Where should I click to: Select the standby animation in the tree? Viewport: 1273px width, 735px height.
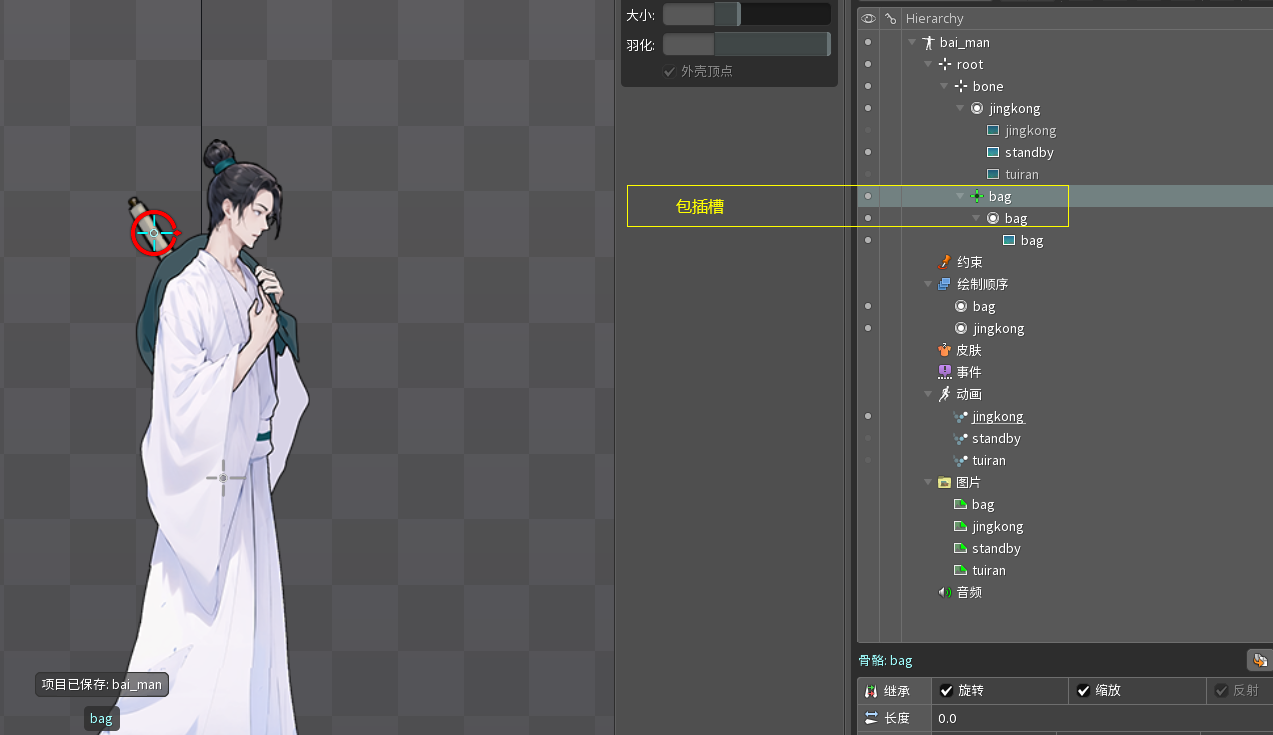(996, 438)
